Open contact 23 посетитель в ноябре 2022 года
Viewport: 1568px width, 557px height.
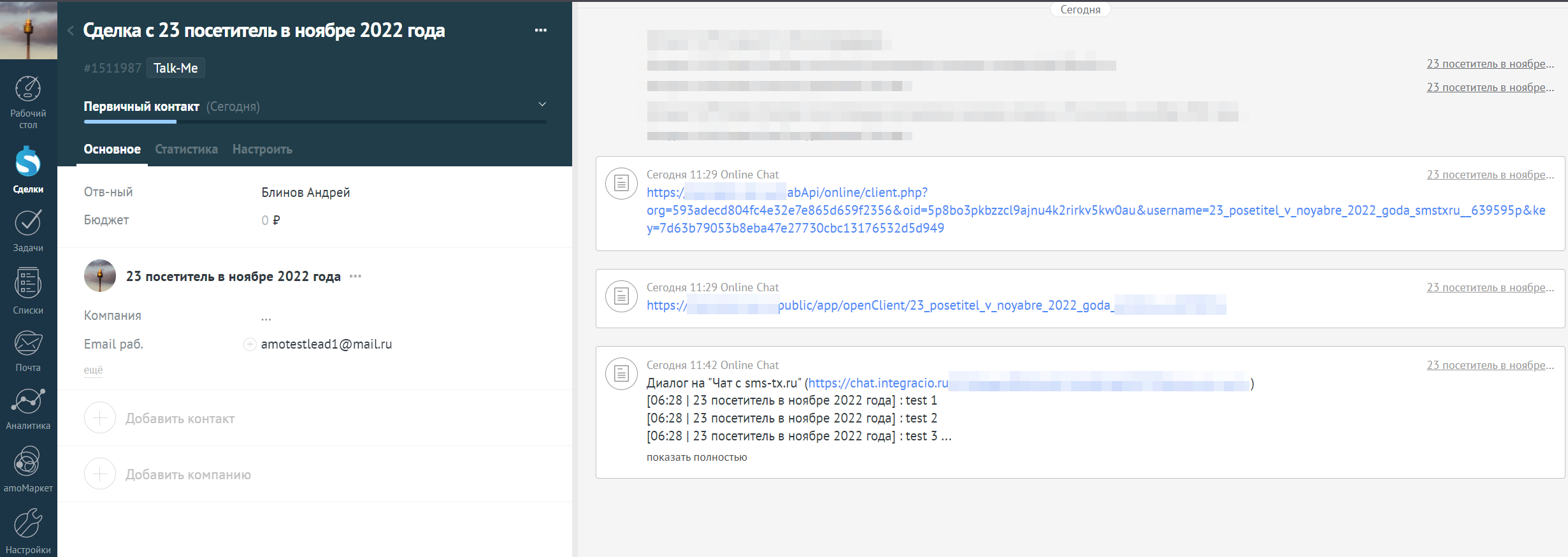[x=233, y=277]
